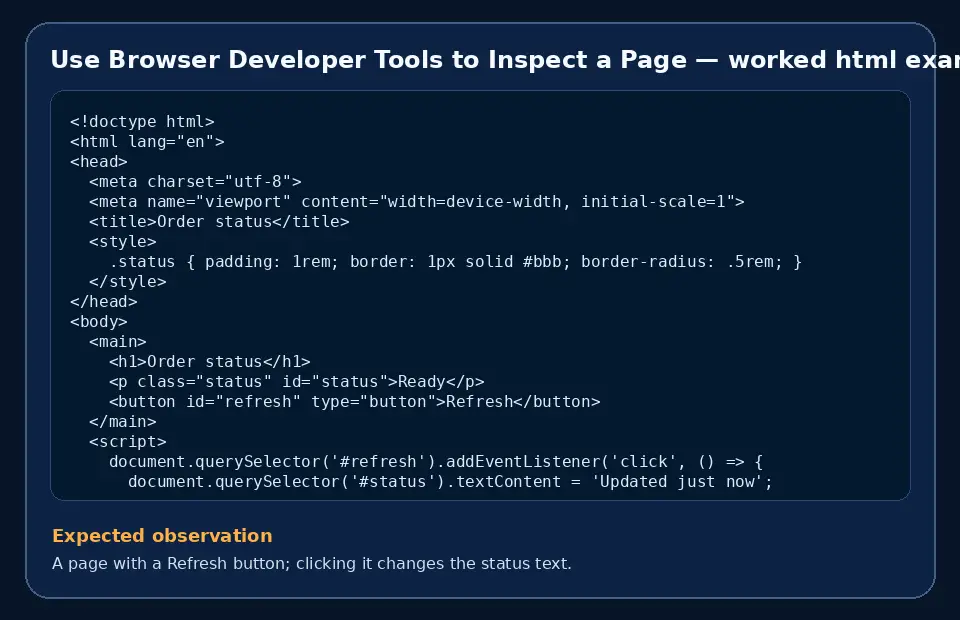
Task: Select the opening '<head>' tag line
Action: 99,162
